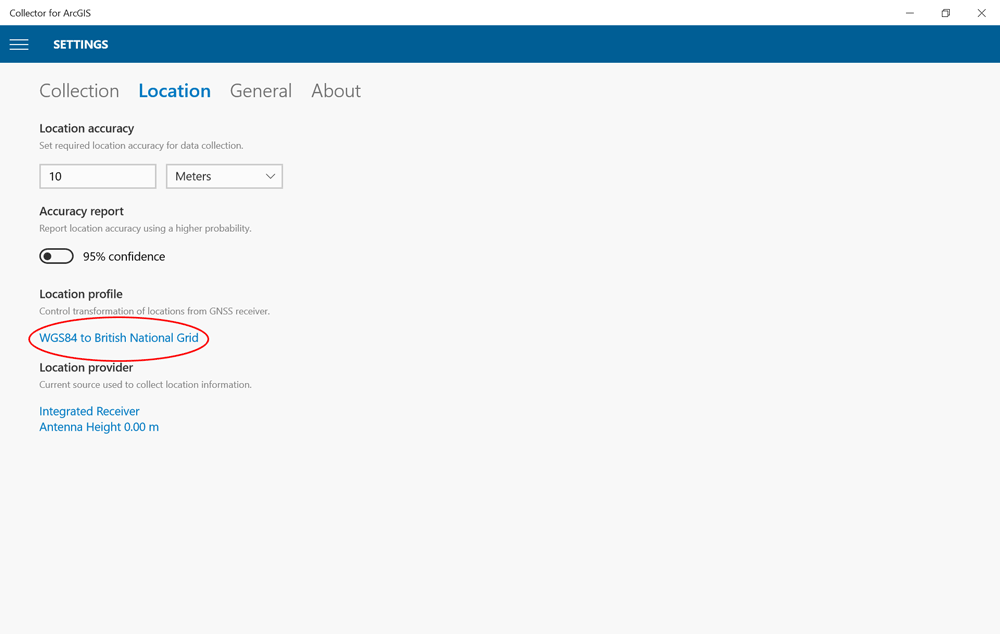Close the Collector for ArcGIS window
This screenshot has width=1000, height=634.
pyautogui.click(x=982, y=13)
